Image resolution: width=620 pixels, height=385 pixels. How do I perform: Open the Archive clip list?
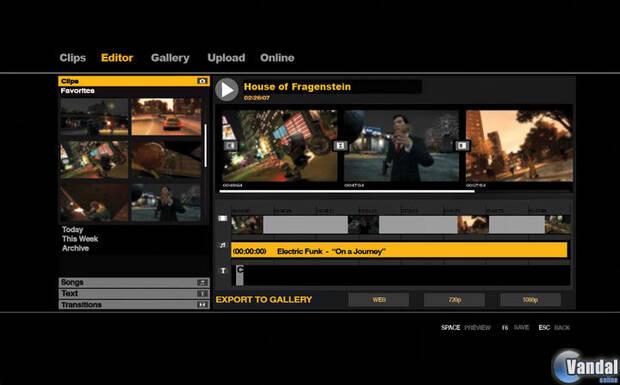(x=75, y=248)
